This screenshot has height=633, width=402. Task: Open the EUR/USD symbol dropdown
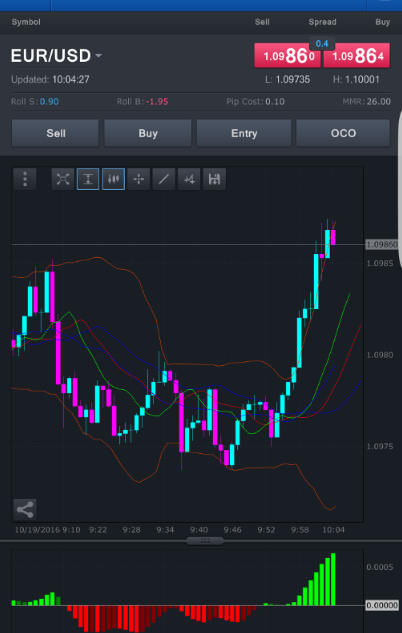click(98, 55)
